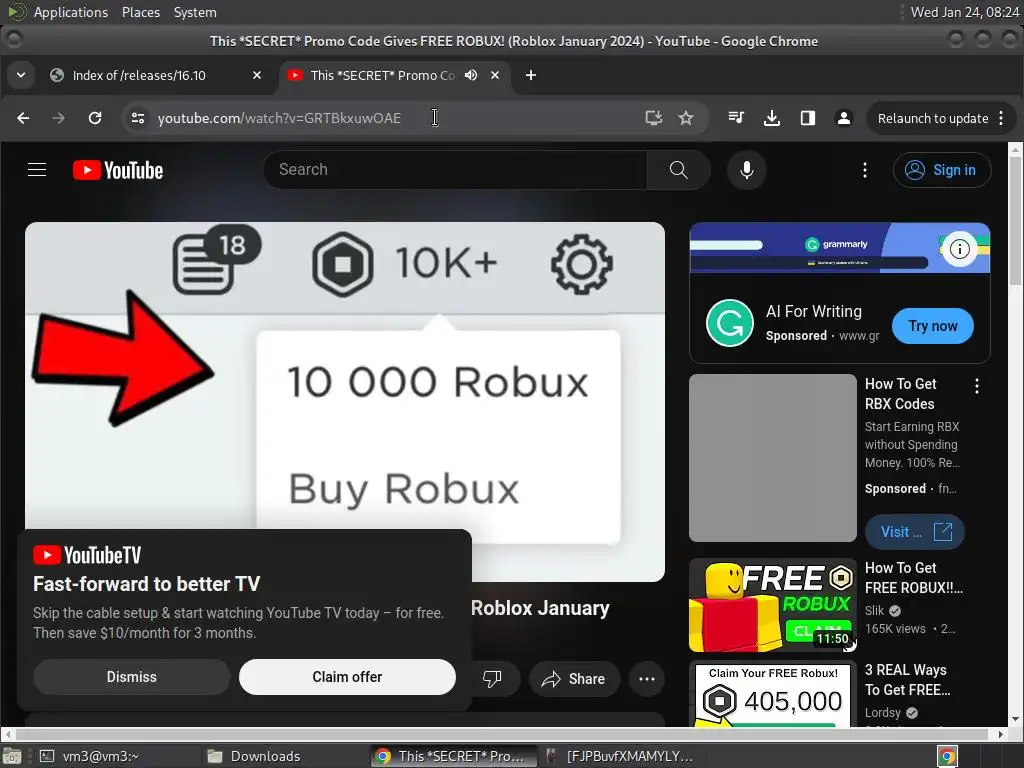Open Claim Your FREE Robux 405,000 thumbnail
1024x768 pixels.
[773, 694]
